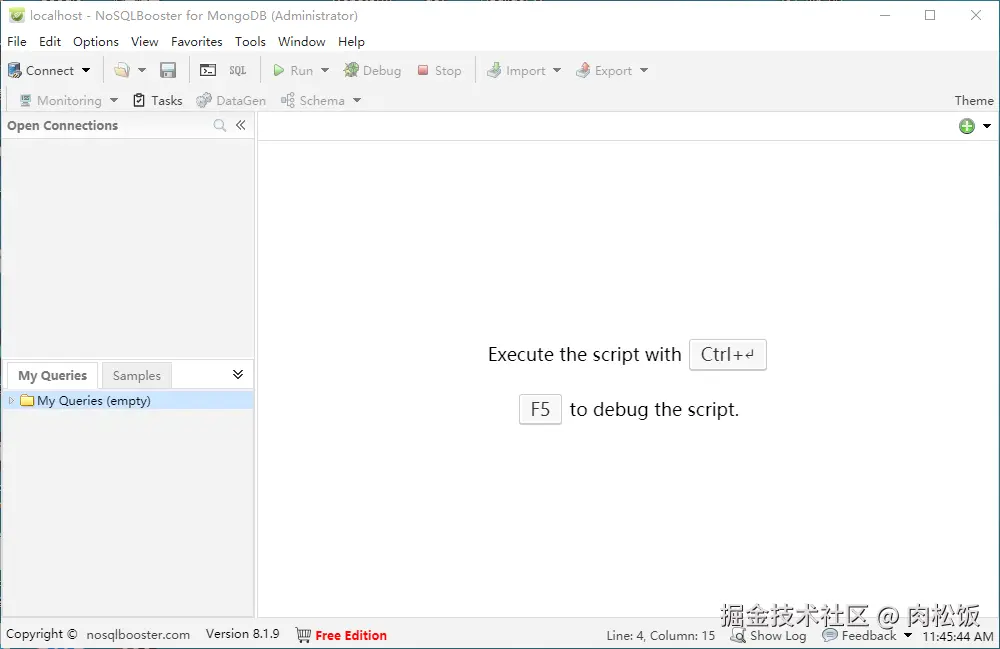Viewport: 1000px width, 649px height.
Task: Open the Feedback dropdown arrow
Action: pyautogui.click(x=908, y=636)
